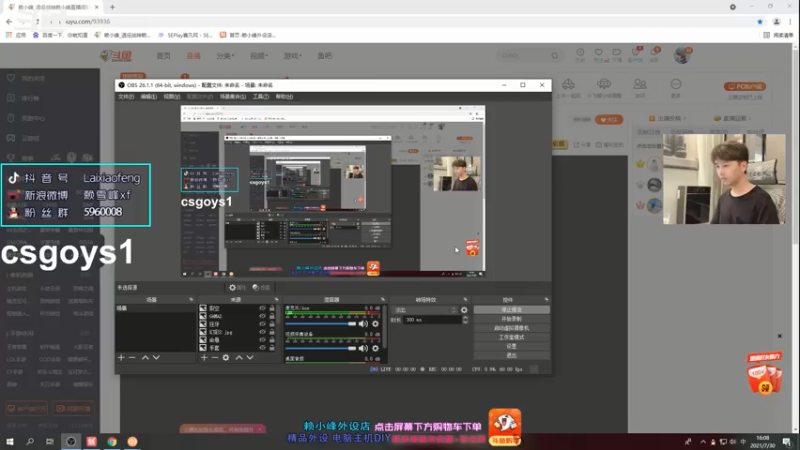Click 开始录制 button in OBS controls
This screenshot has width=800, height=450.
click(x=511, y=319)
